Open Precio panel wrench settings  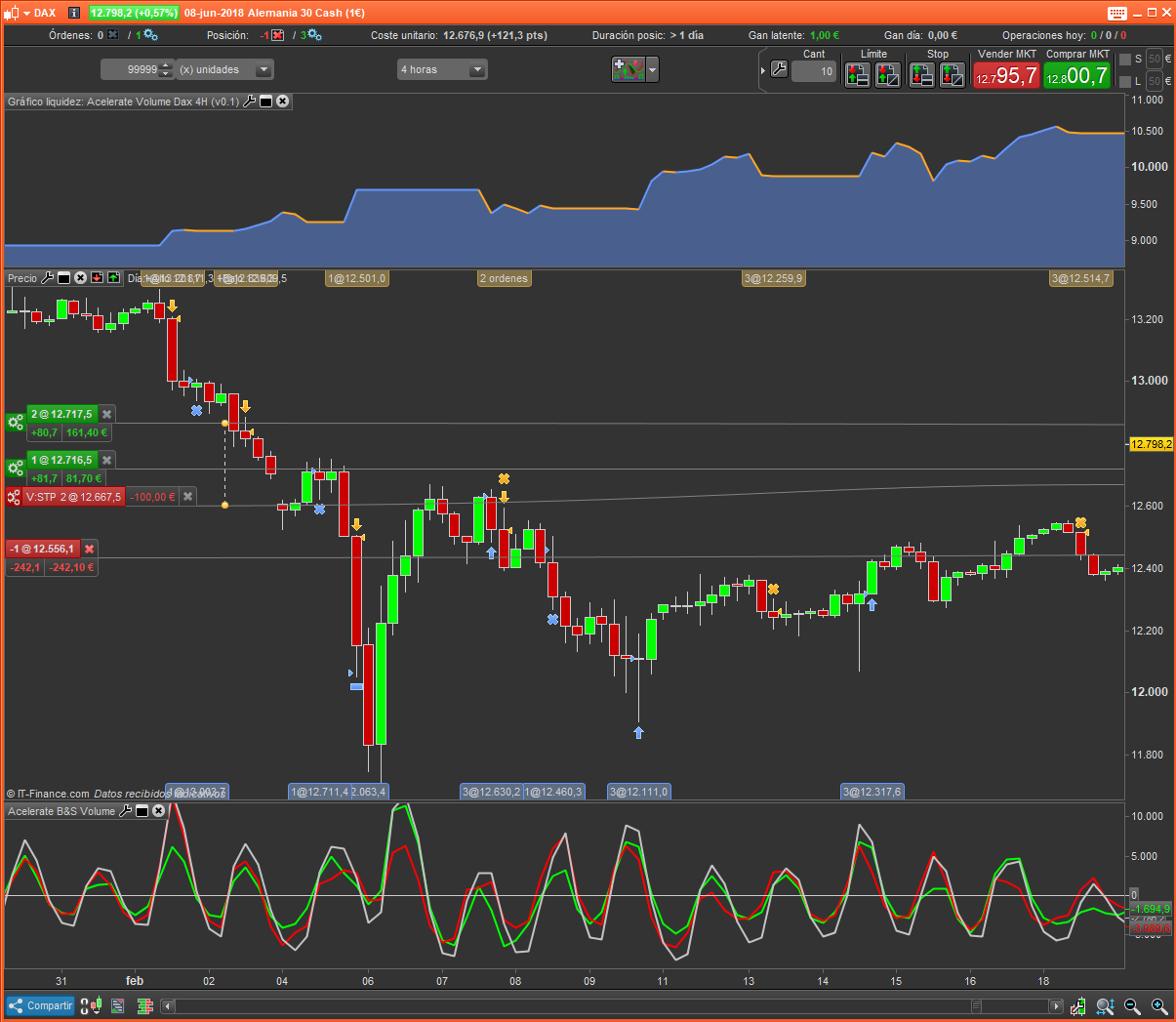(x=47, y=278)
